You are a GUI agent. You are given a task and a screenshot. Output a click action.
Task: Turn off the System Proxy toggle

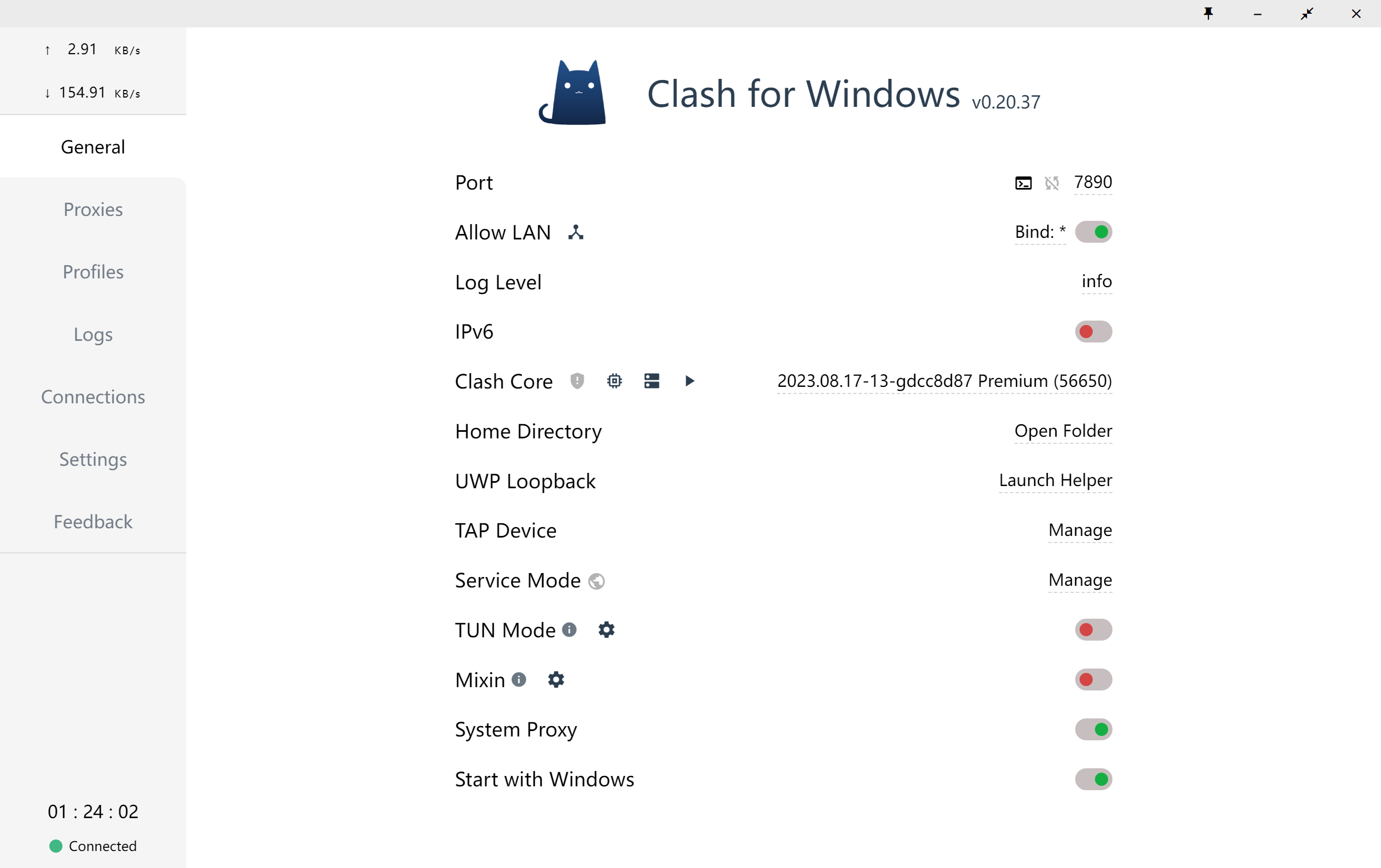(1093, 729)
